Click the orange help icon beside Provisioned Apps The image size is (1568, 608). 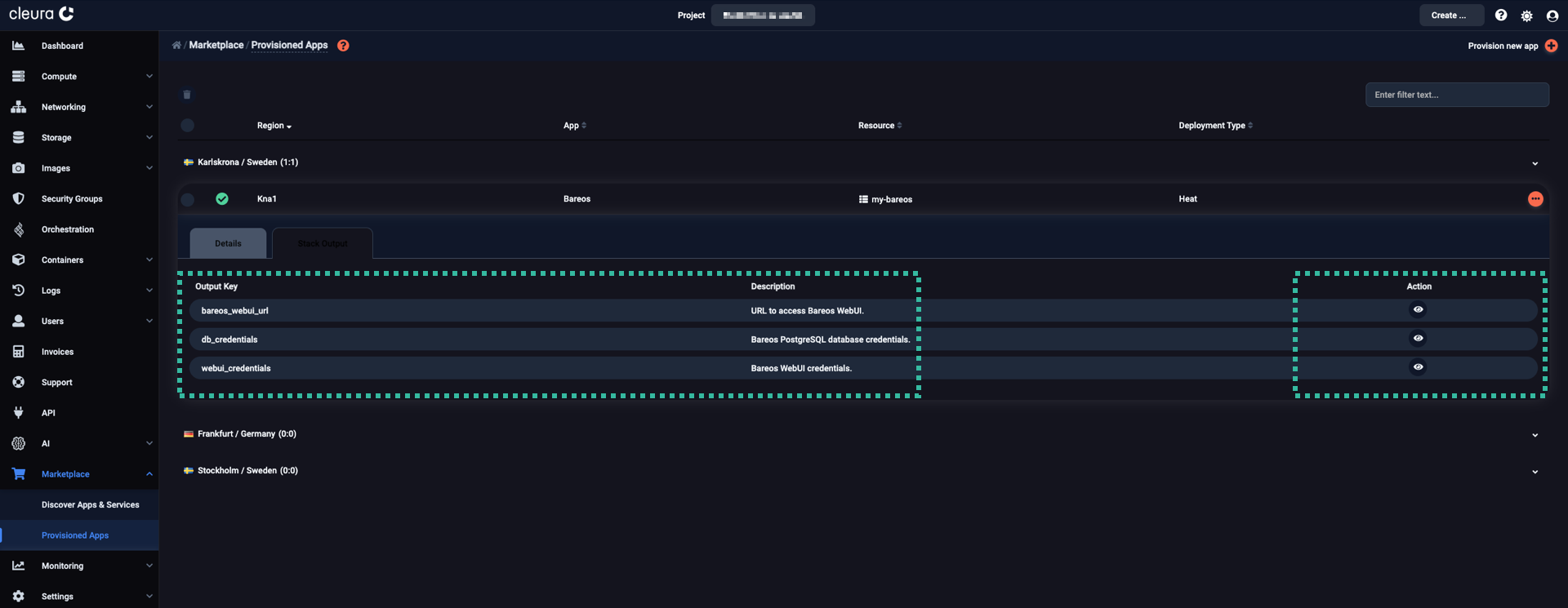pyautogui.click(x=343, y=46)
